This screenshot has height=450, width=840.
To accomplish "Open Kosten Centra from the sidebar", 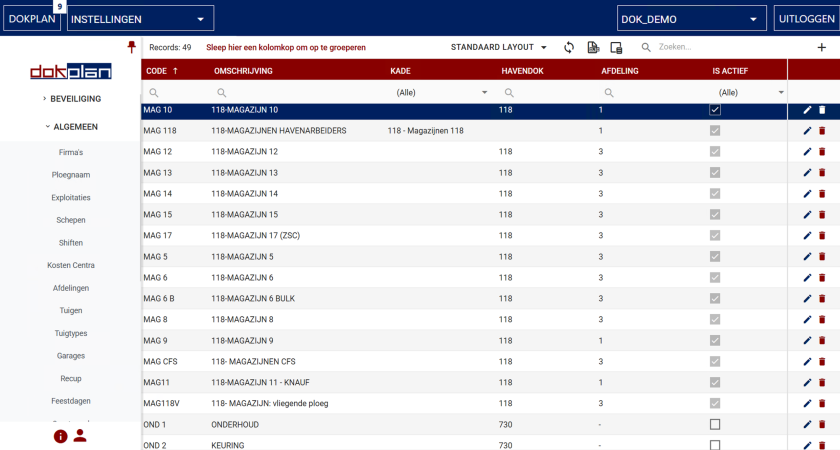I will (70, 265).
